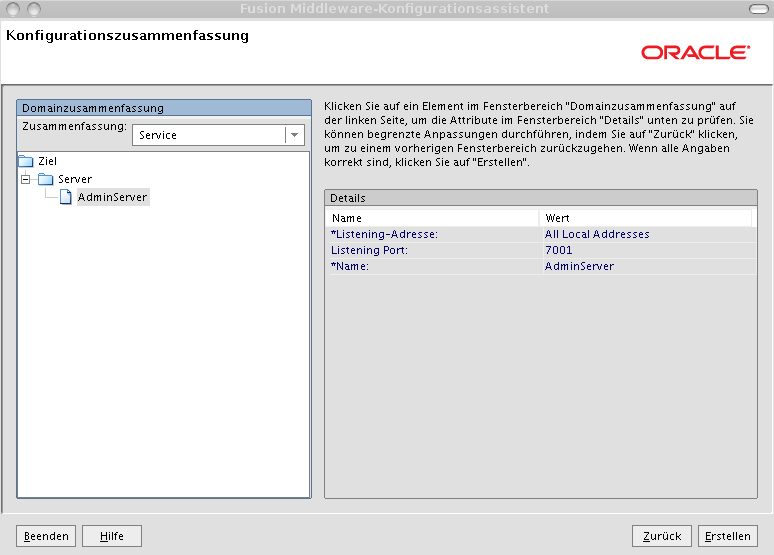774x555 pixels.
Task: Click the AdminServer document icon
Action: coord(66,197)
